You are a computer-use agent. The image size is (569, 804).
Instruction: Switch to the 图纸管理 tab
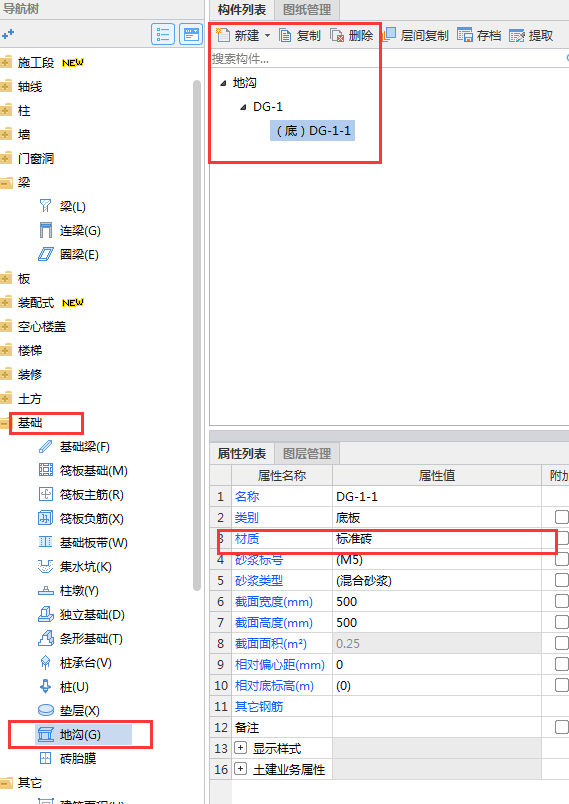[307, 10]
